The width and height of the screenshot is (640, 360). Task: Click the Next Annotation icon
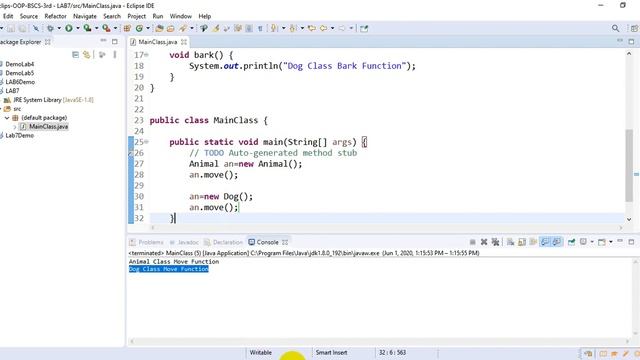point(274,28)
